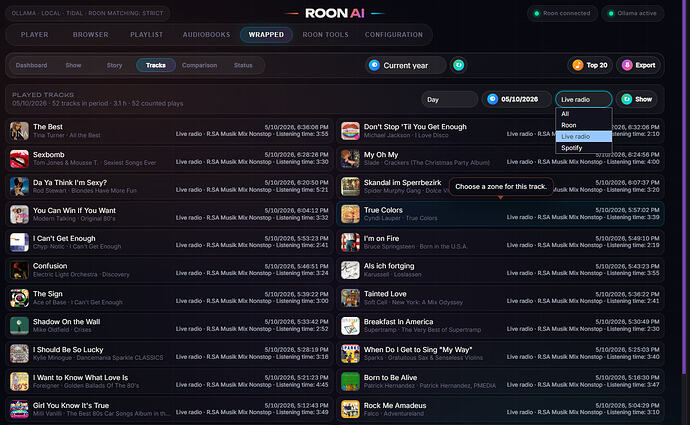Click the Show button in Played Tracks

tap(636, 99)
